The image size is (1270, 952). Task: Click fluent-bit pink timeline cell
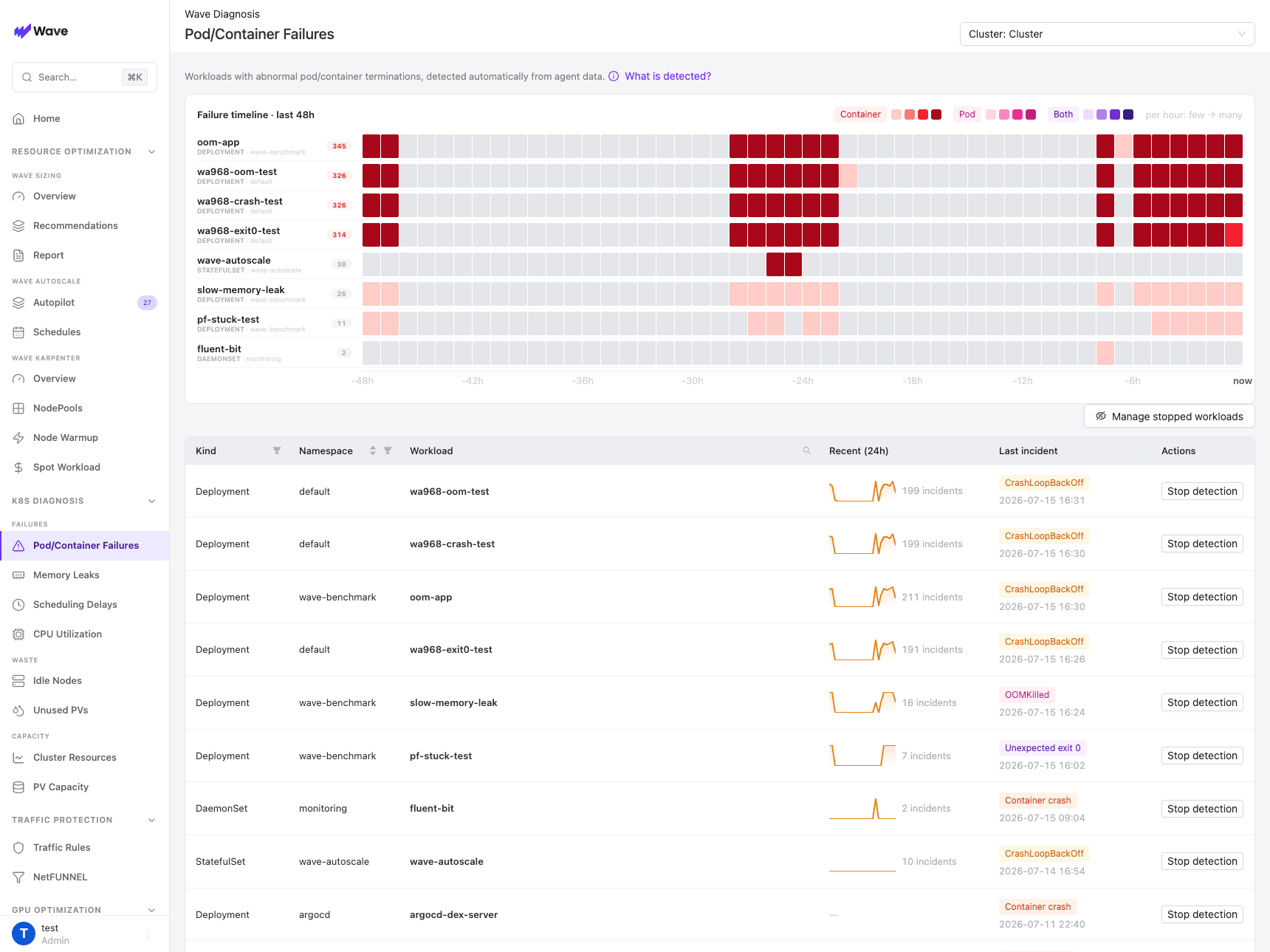(1105, 353)
